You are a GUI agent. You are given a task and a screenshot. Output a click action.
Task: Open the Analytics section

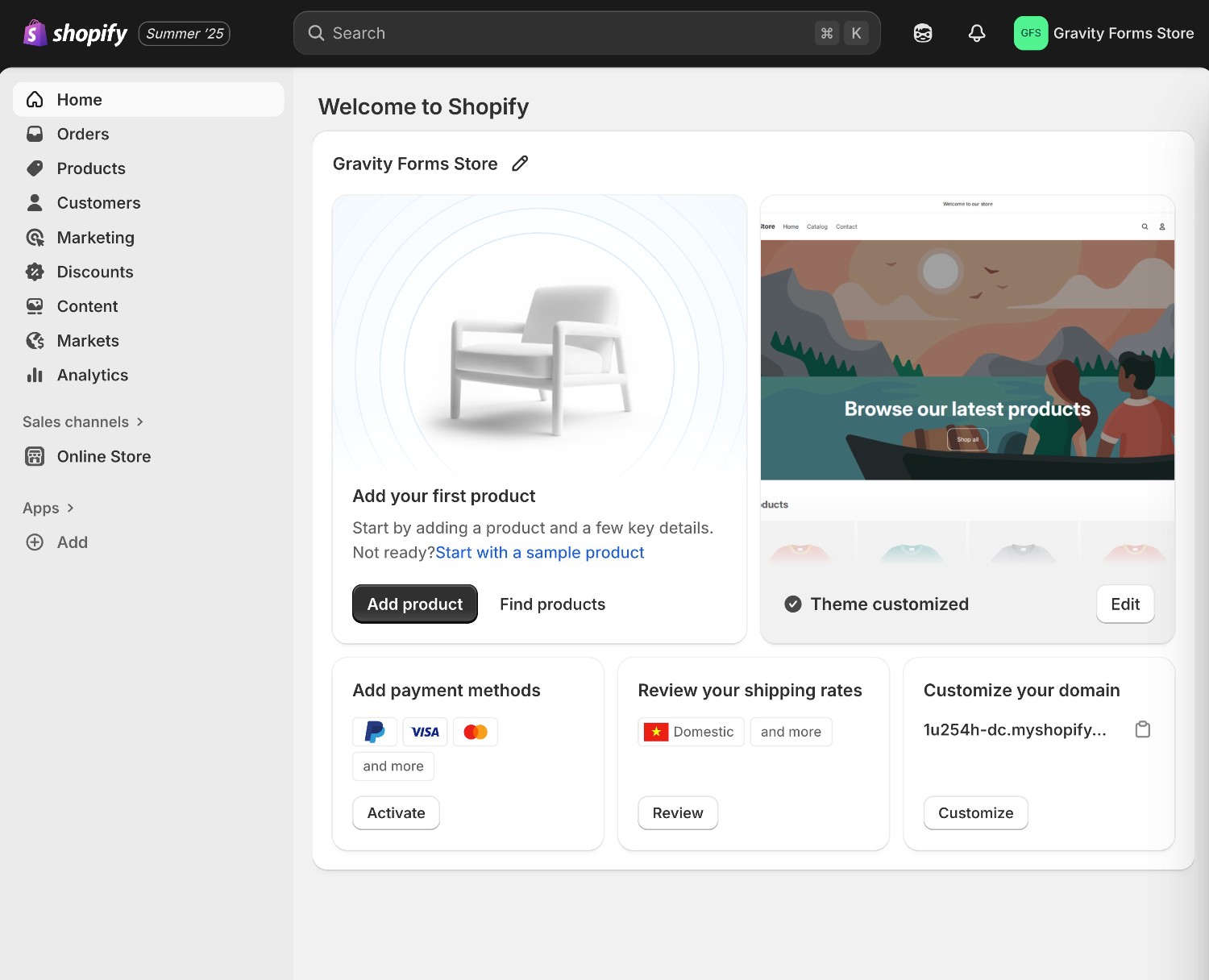coord(148,375)
